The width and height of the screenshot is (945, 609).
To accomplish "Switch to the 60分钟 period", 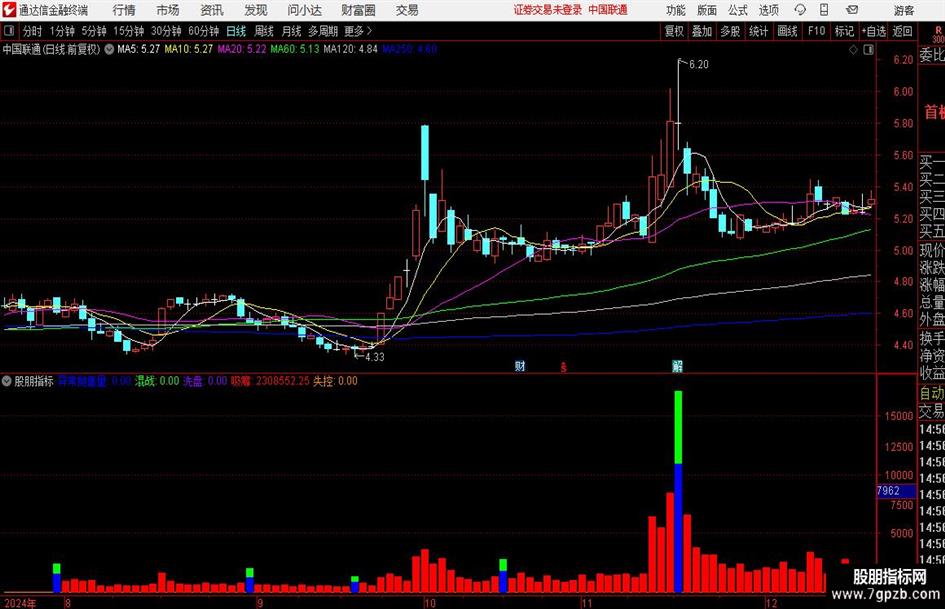I will click(x=204, y=31).
